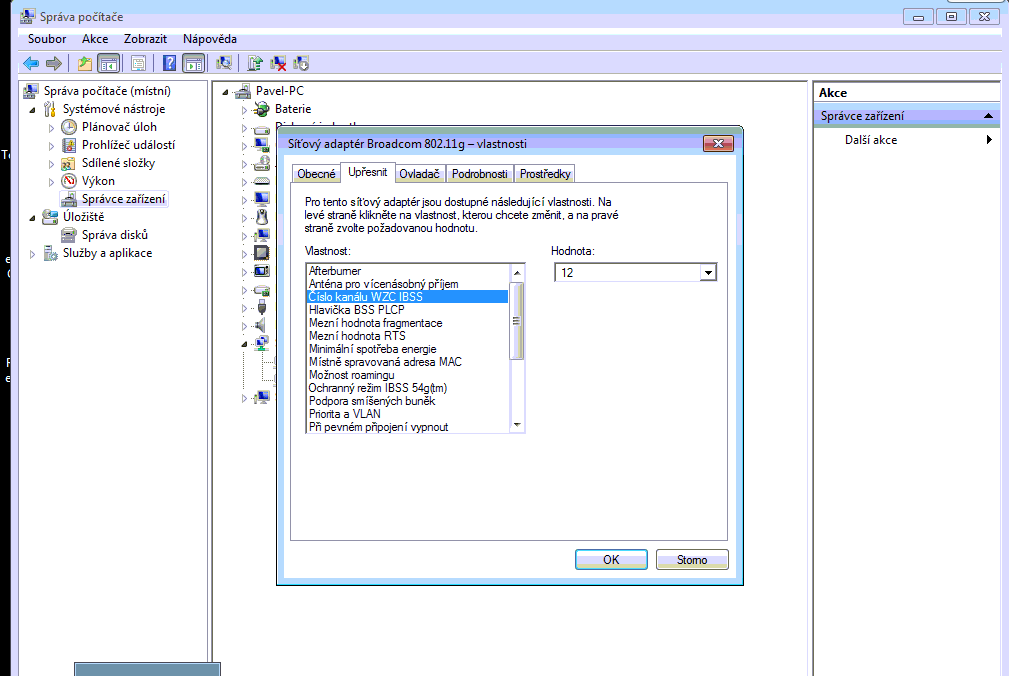Image resolution: width=1009 pixels, height=676 pixels.
Task: Select the Afterburner property
Action: tap(407, 271)
